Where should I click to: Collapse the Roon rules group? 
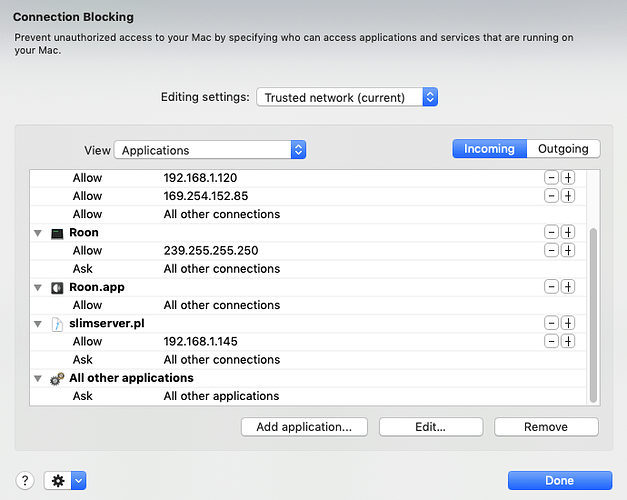coord(38,233)
